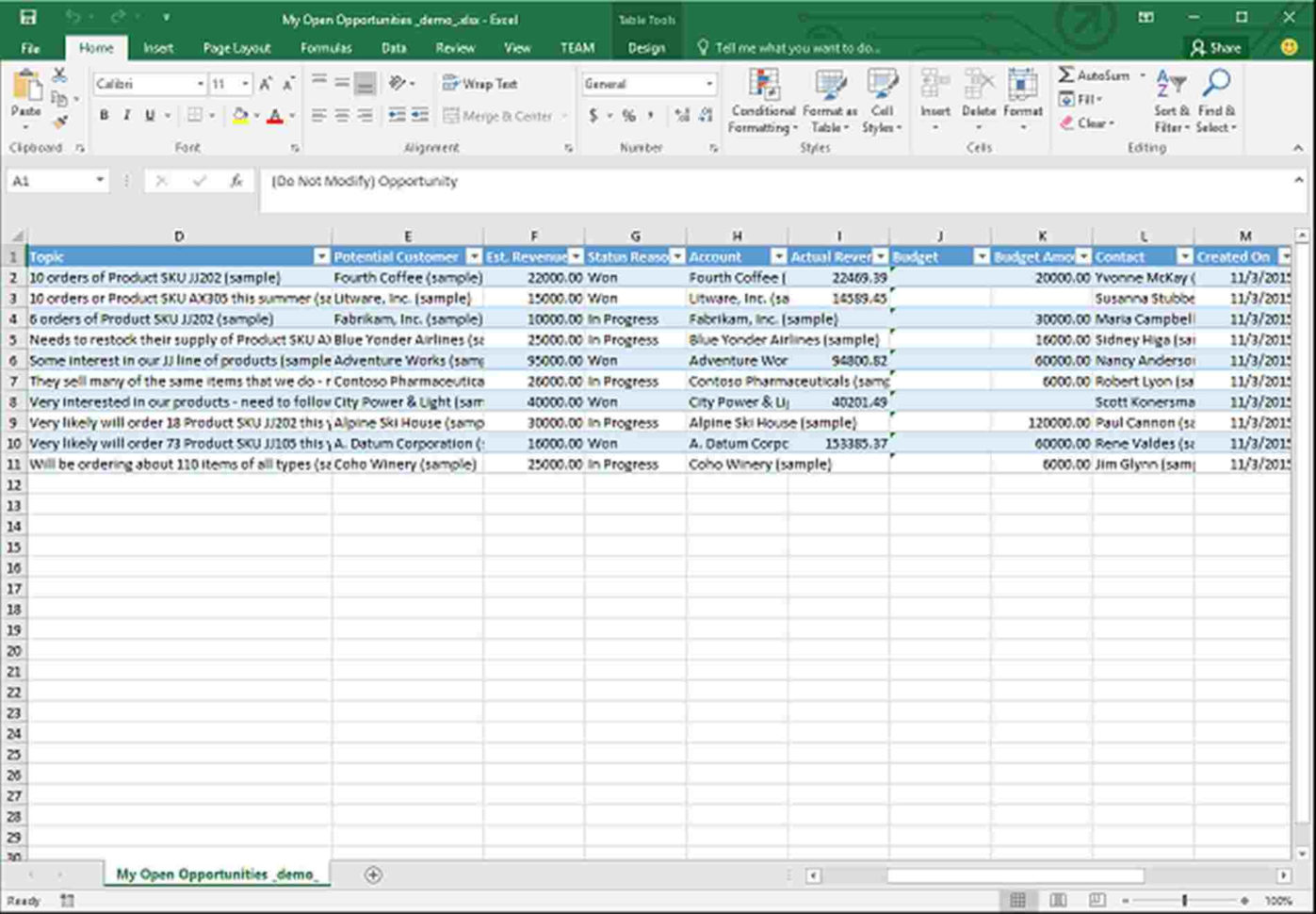The height and width of the screenshot is (914, 1316).
Task: Open the Data ribbon tab
Action: [393, 48]
